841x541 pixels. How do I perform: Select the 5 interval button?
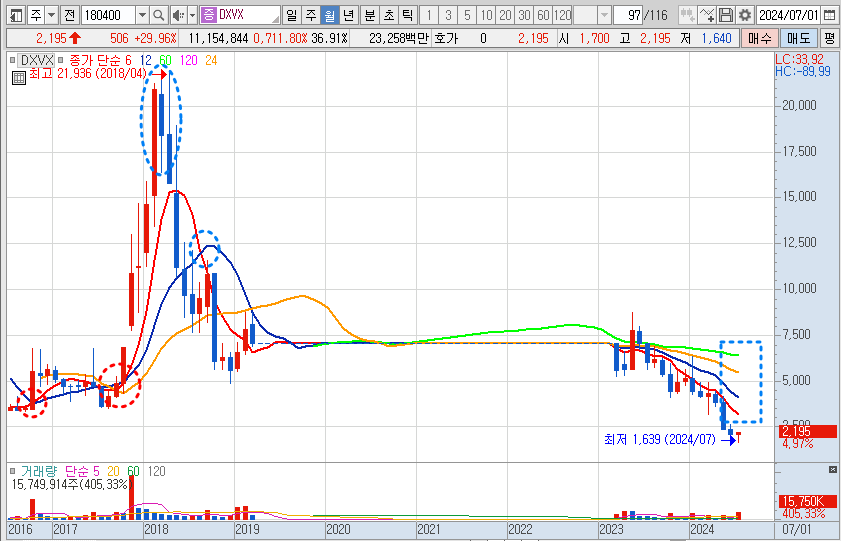tap(467, 15)
